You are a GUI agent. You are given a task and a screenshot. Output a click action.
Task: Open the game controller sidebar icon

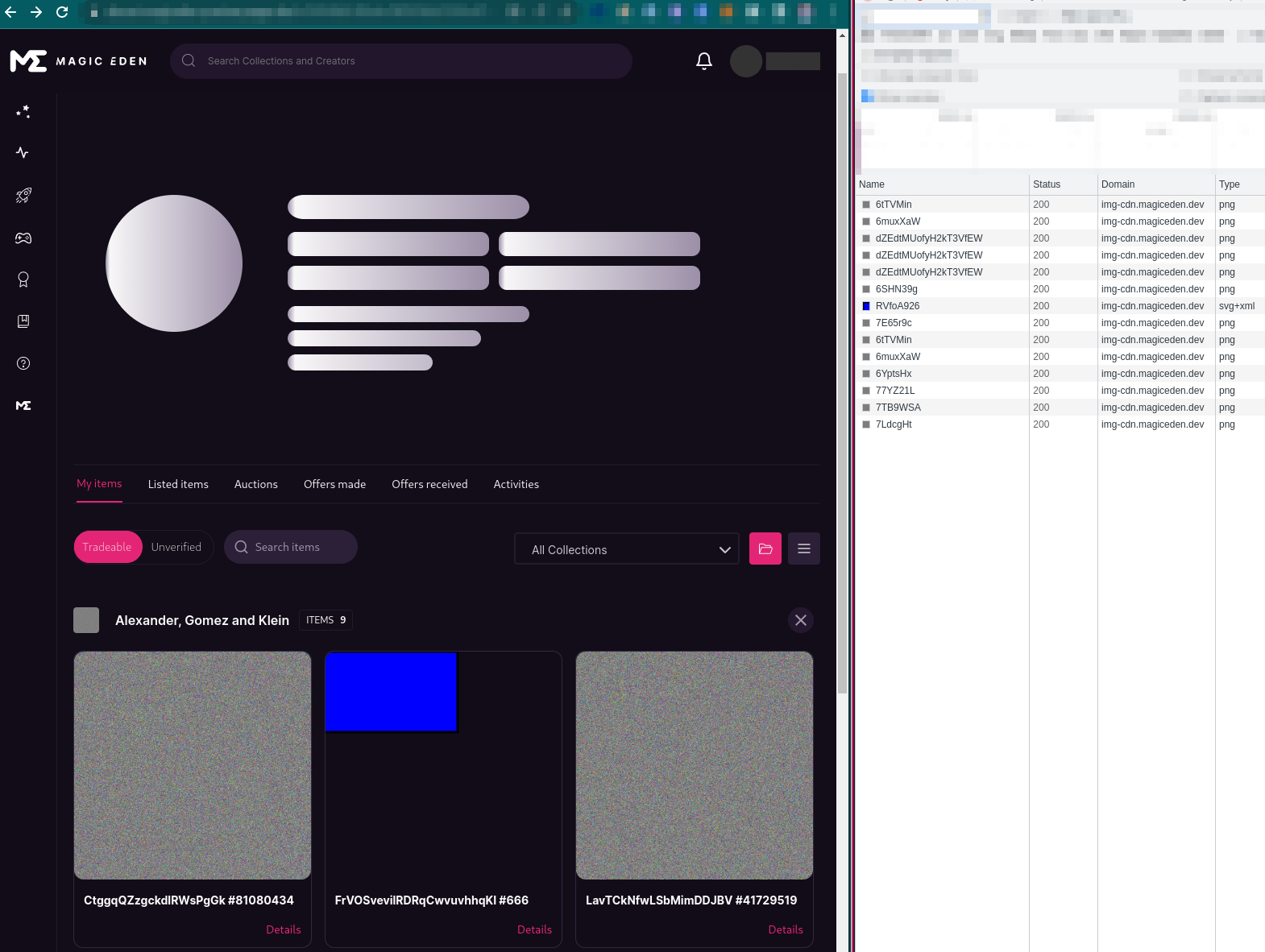(23, 238)
